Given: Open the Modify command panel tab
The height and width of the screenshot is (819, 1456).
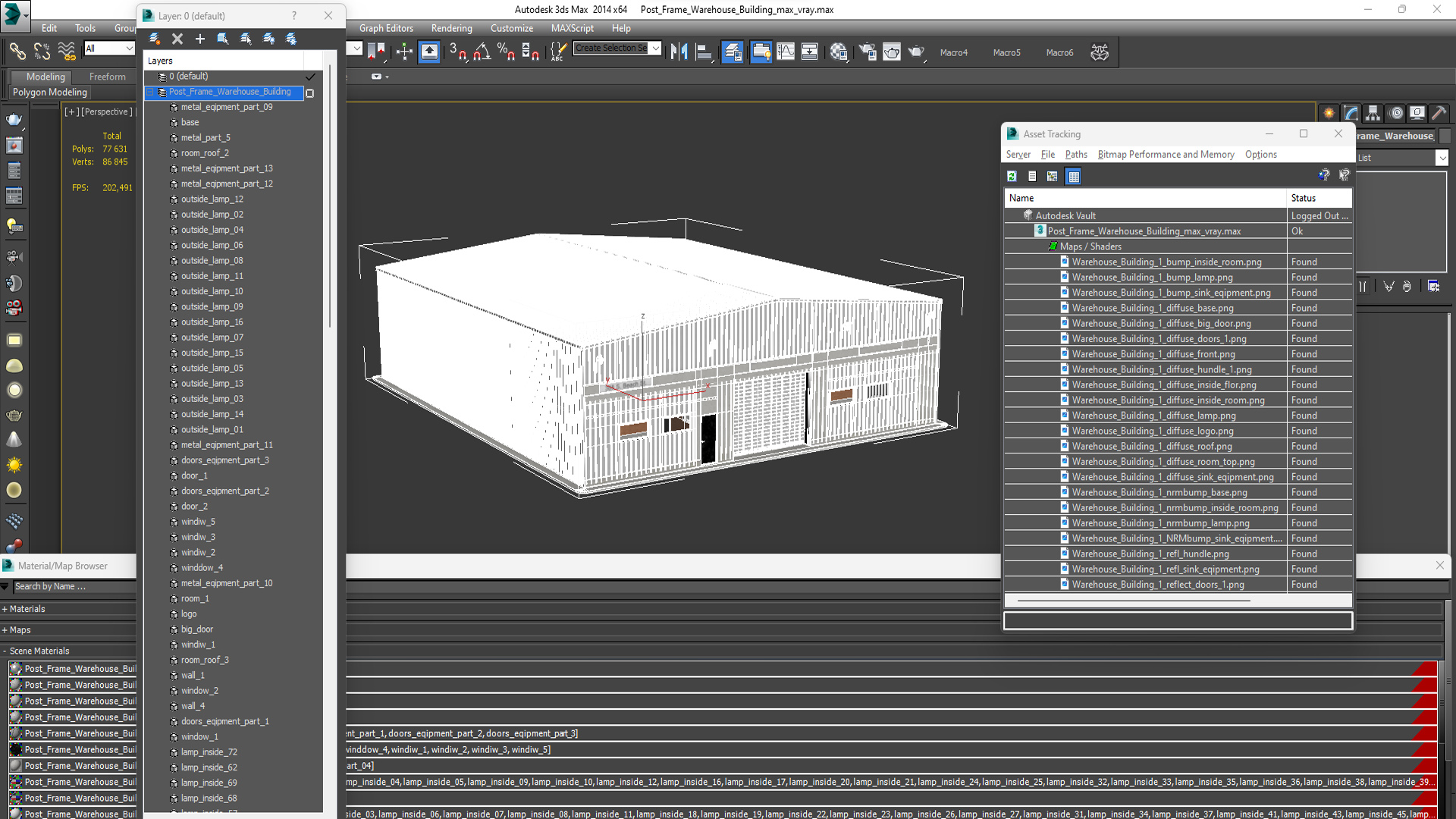Looking at the screenshot, I should pos(1351,113).
